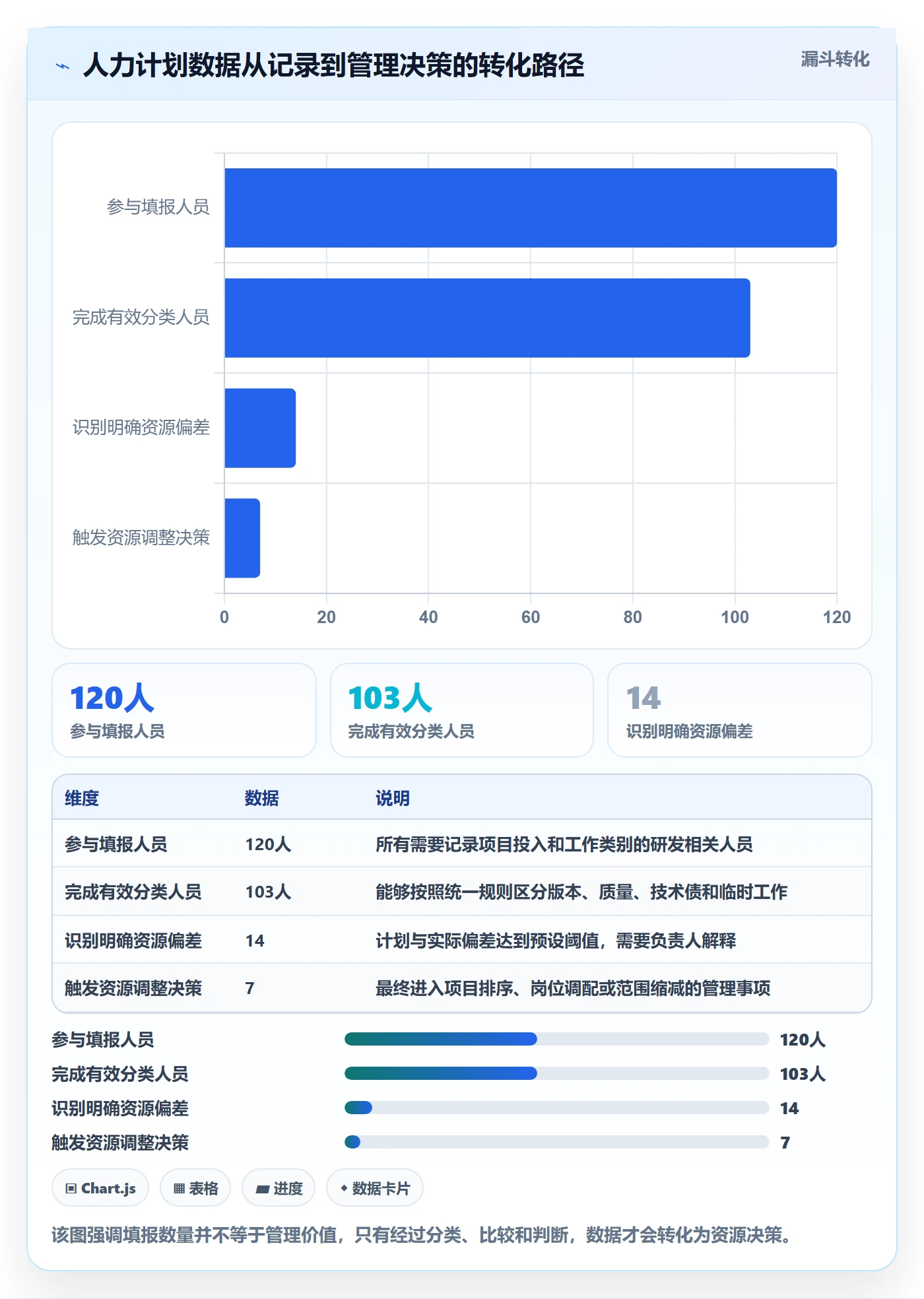The image size is (924, 1299).
Task: Click the main title 人力计划数据从记录到管理决策的转化路径
Action: coord(333,65)
